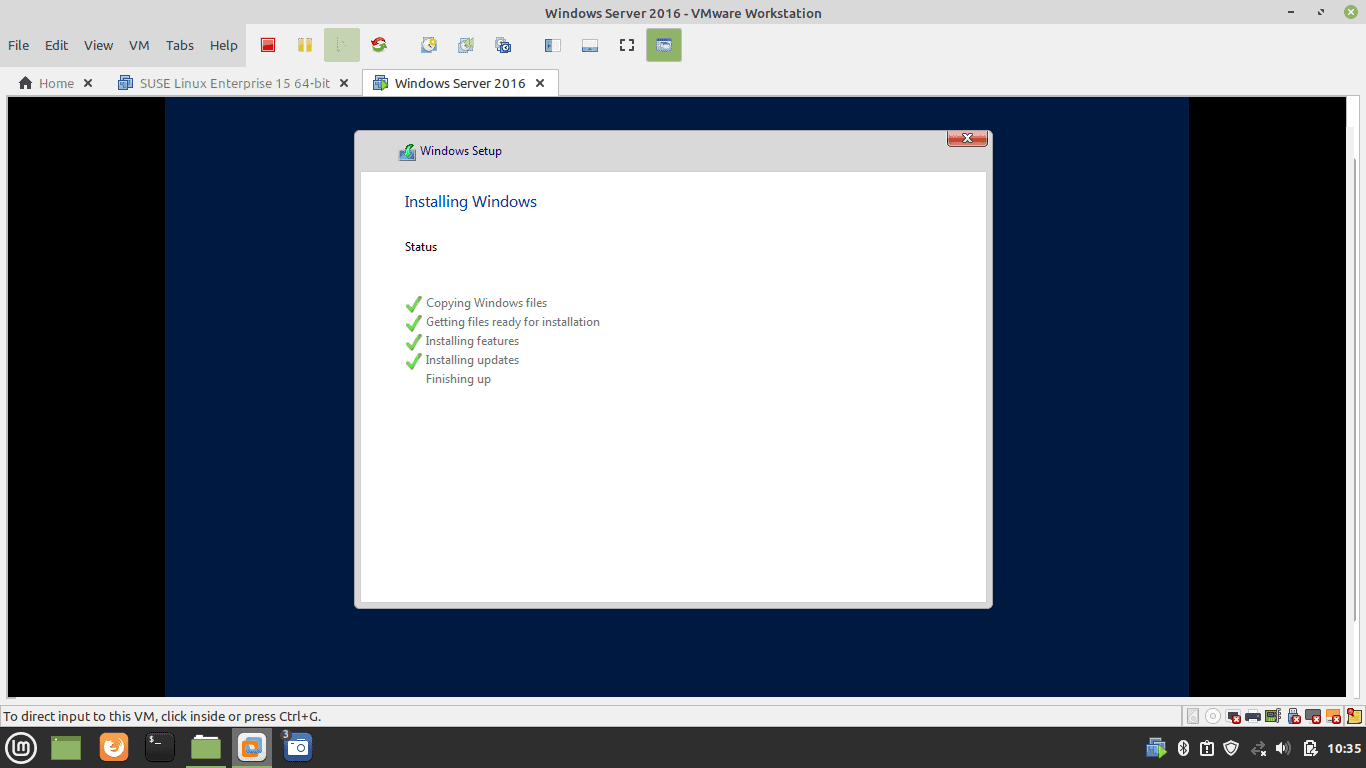This screenshot has height=768, width=1366.
Task: Click the Windows Setup title icon
Action: (x=407, y=152)
